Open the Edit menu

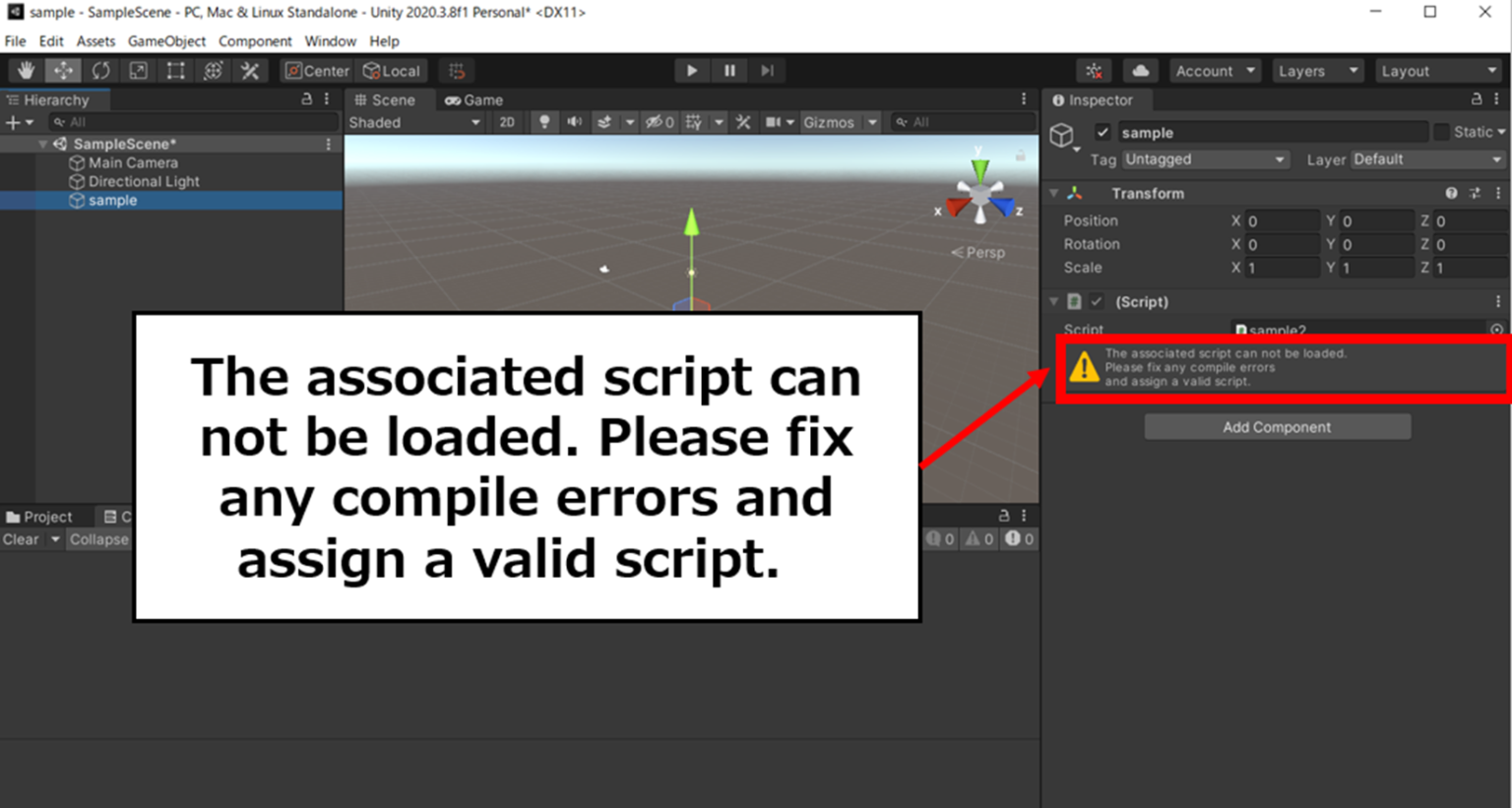pyautogui.click(x=51, y=41)
